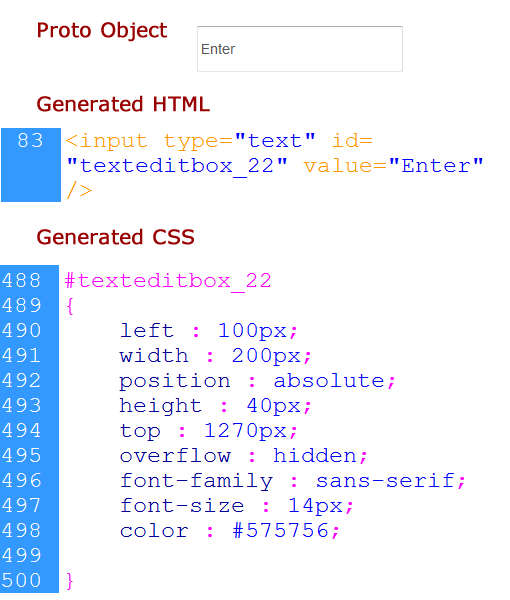The image size is (510, 600).
Task: Select line number 83 in HTML gutter
Action: (30, 140)
